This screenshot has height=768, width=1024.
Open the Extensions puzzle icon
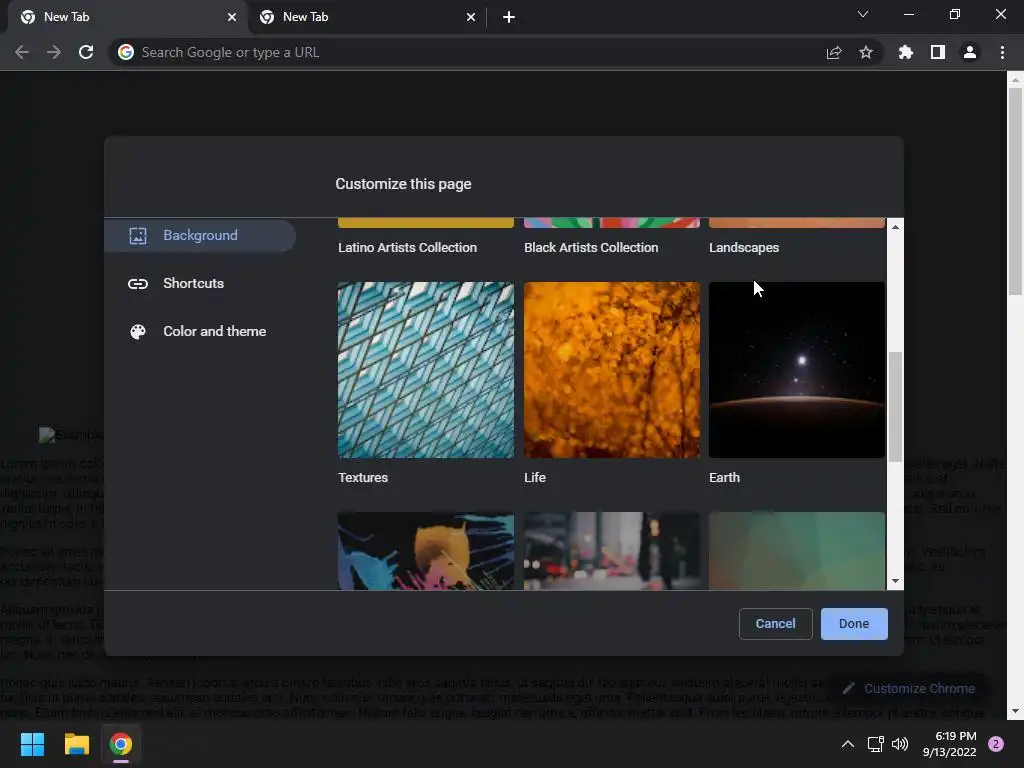(906, 52)
